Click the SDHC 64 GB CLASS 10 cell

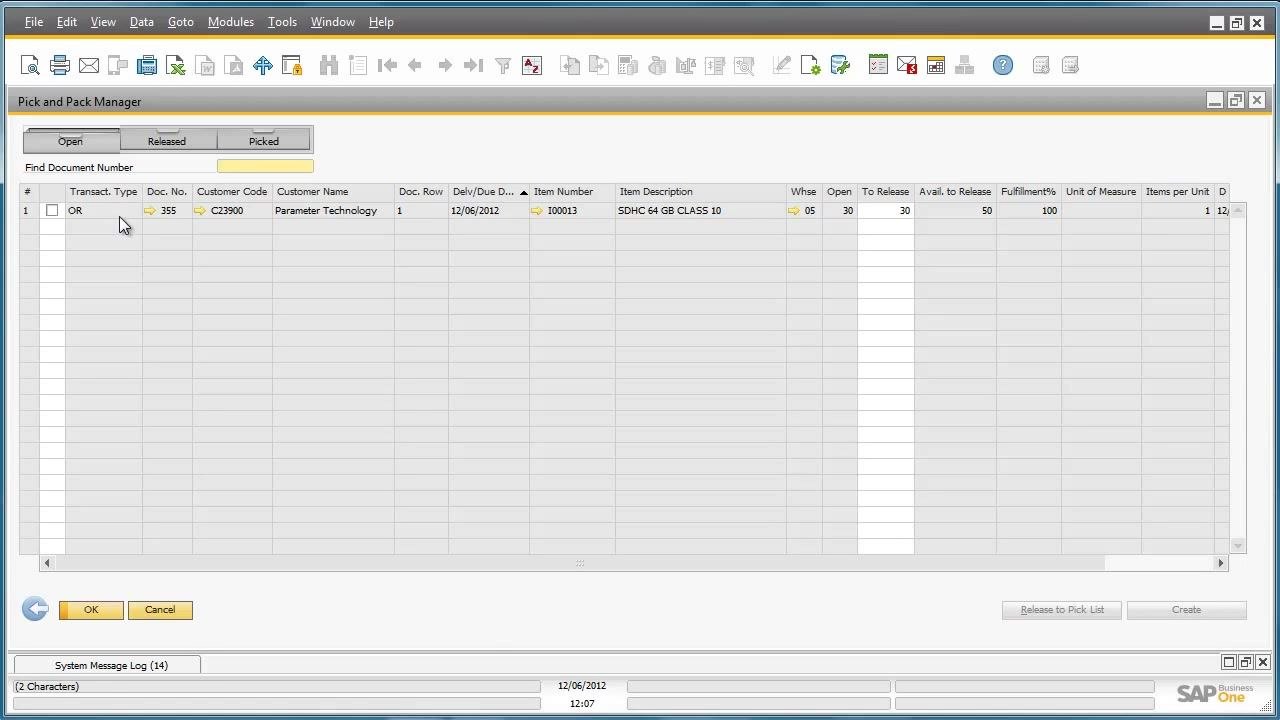pos(700,211)
